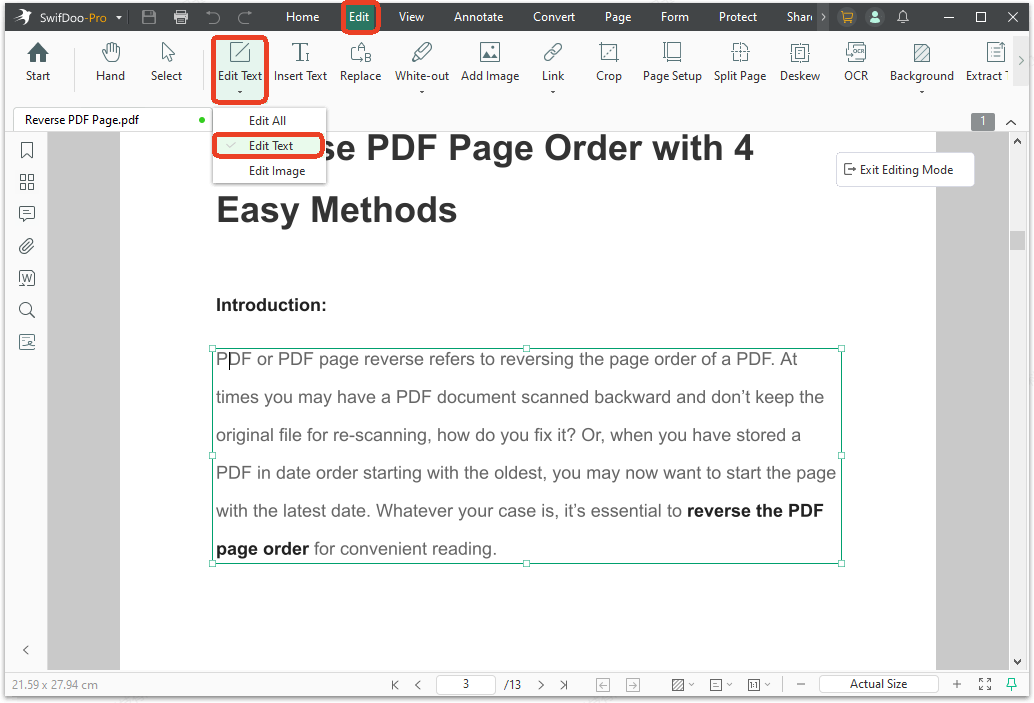Screen dimensions: 1034x703
Task: Open Page Setup
Action: (672, 62)
